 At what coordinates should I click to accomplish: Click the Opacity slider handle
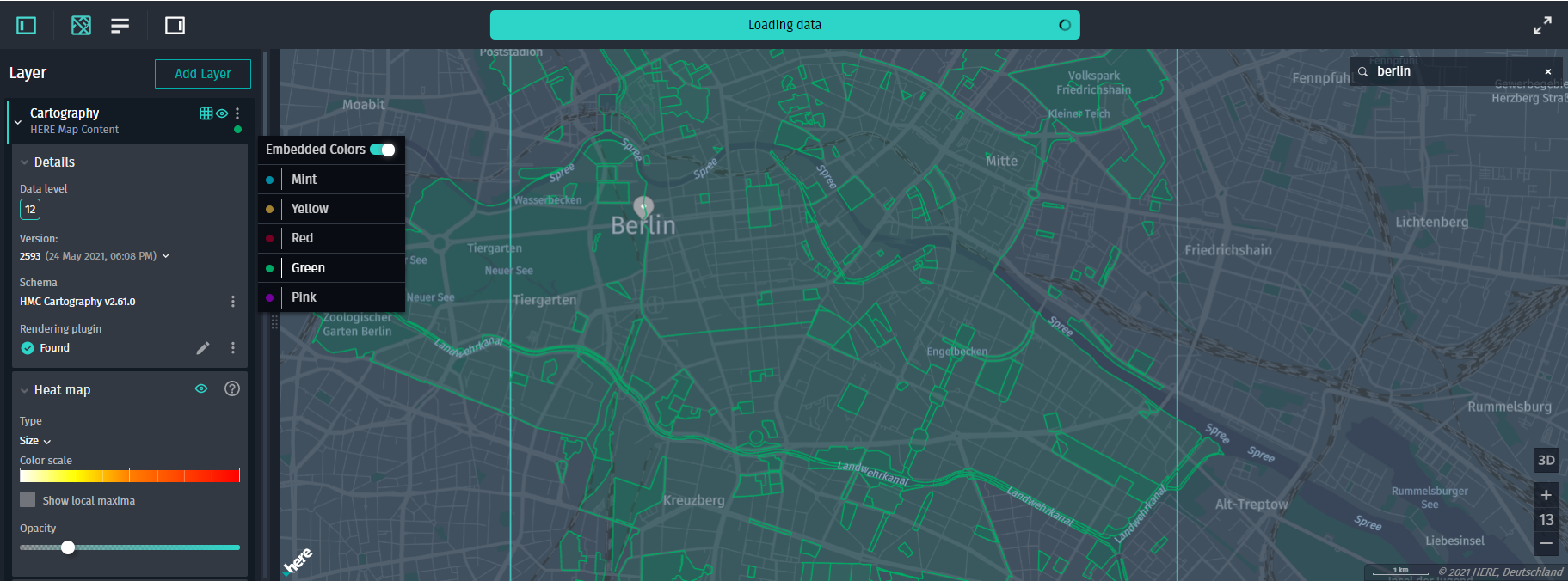68,547
